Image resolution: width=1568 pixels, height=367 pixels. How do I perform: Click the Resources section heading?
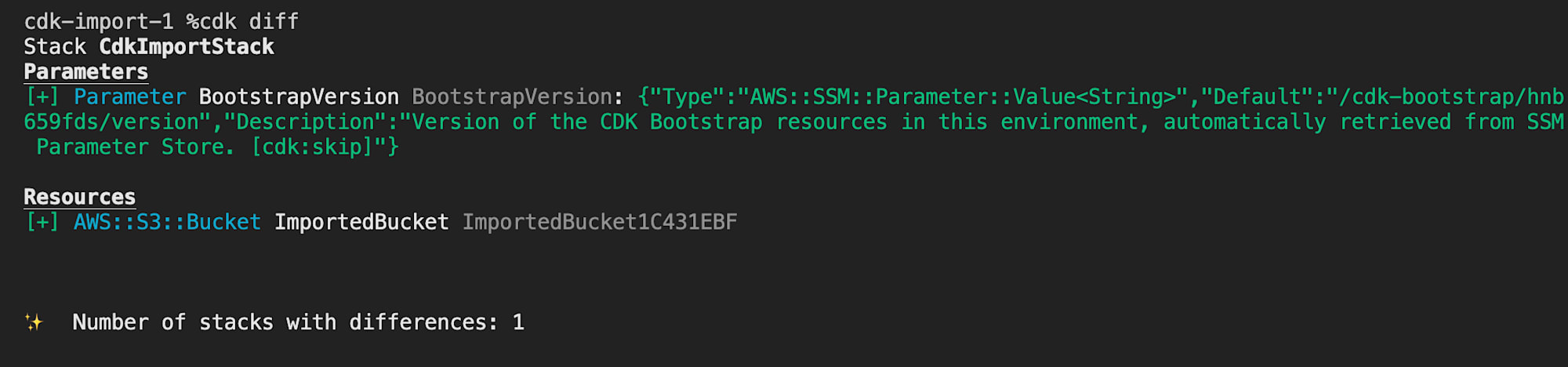click(79, 197)
